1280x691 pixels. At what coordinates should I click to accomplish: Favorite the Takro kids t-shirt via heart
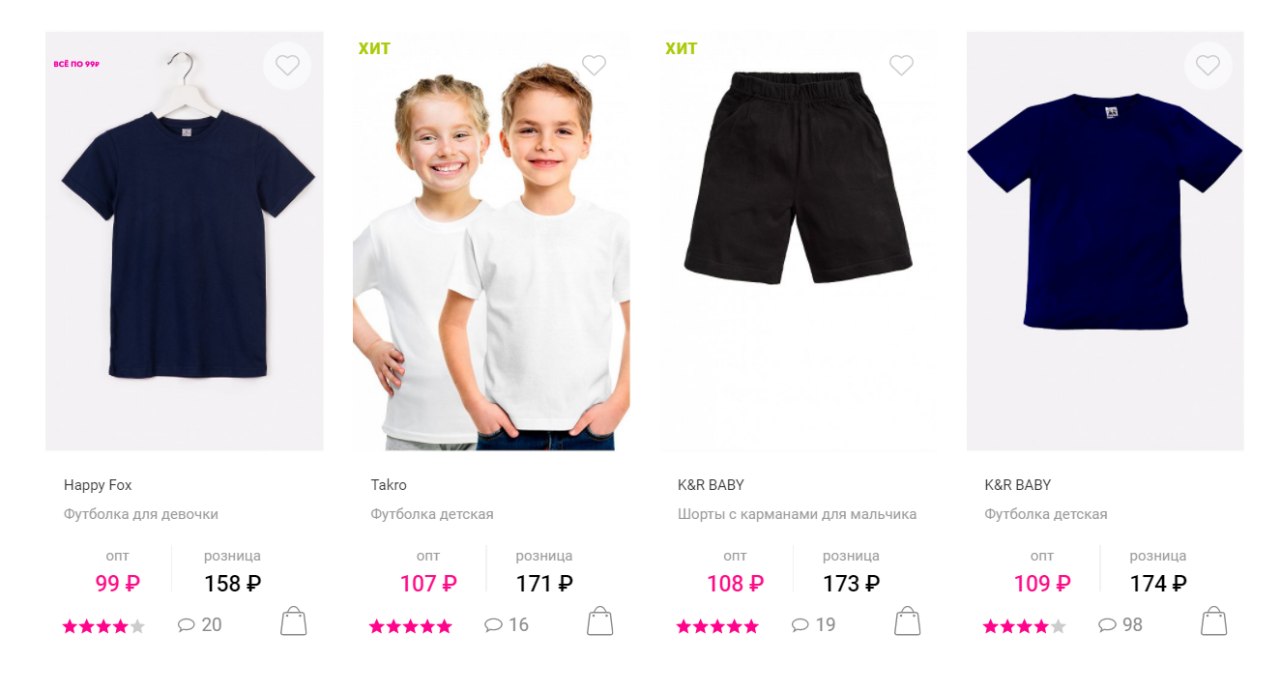coord(594,66)
